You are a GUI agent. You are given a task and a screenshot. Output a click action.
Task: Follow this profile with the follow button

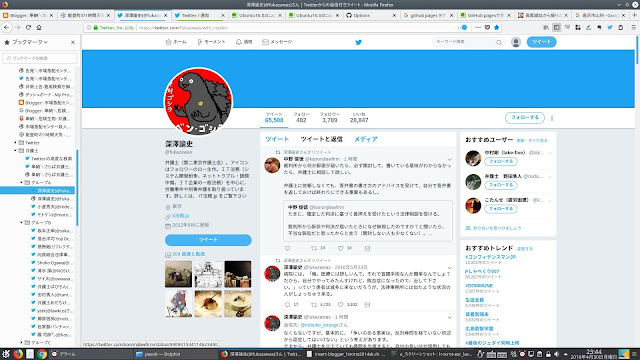click(x=524, y=118)
